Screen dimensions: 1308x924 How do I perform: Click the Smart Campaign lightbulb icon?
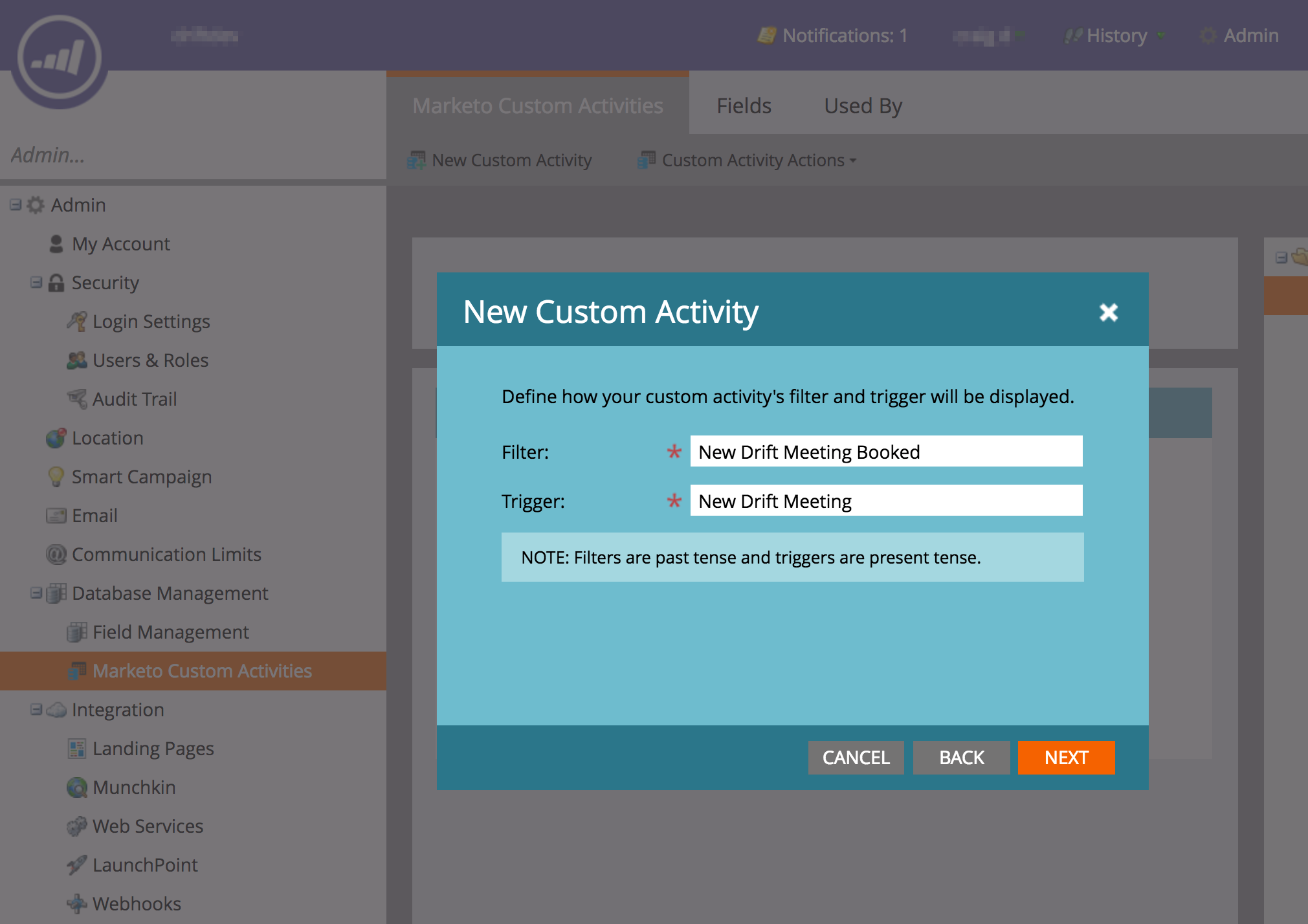click(56, 477)
